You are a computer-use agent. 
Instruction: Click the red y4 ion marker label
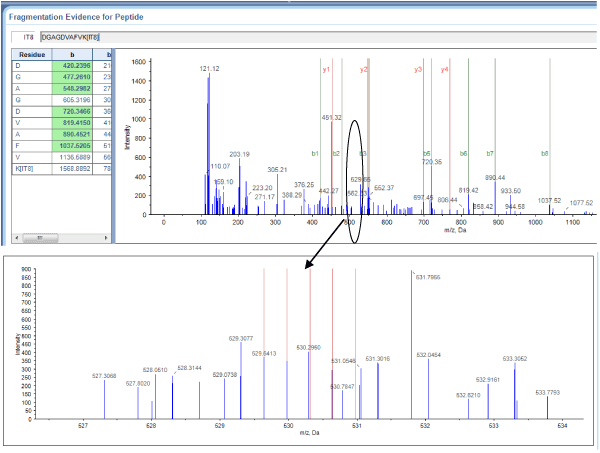tap(445, 70)
